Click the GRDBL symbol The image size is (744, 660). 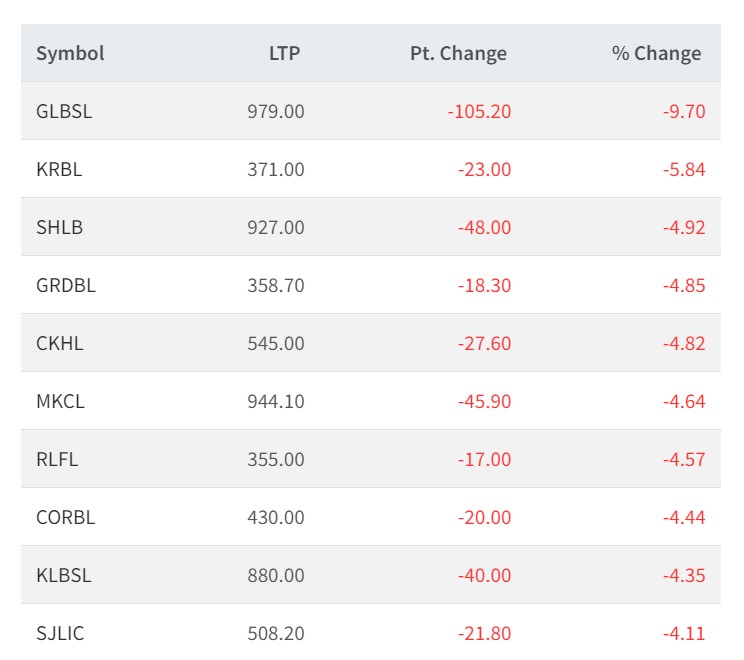click(66, 286)
